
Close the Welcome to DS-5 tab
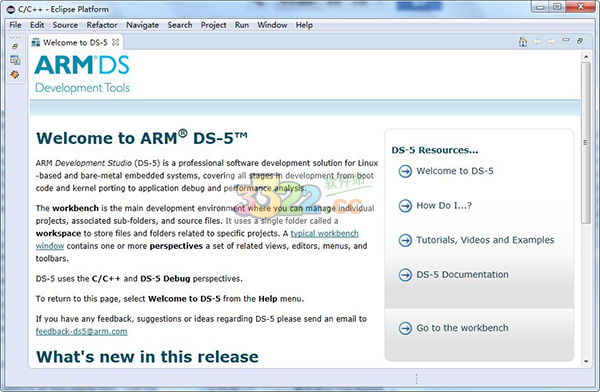115,42
